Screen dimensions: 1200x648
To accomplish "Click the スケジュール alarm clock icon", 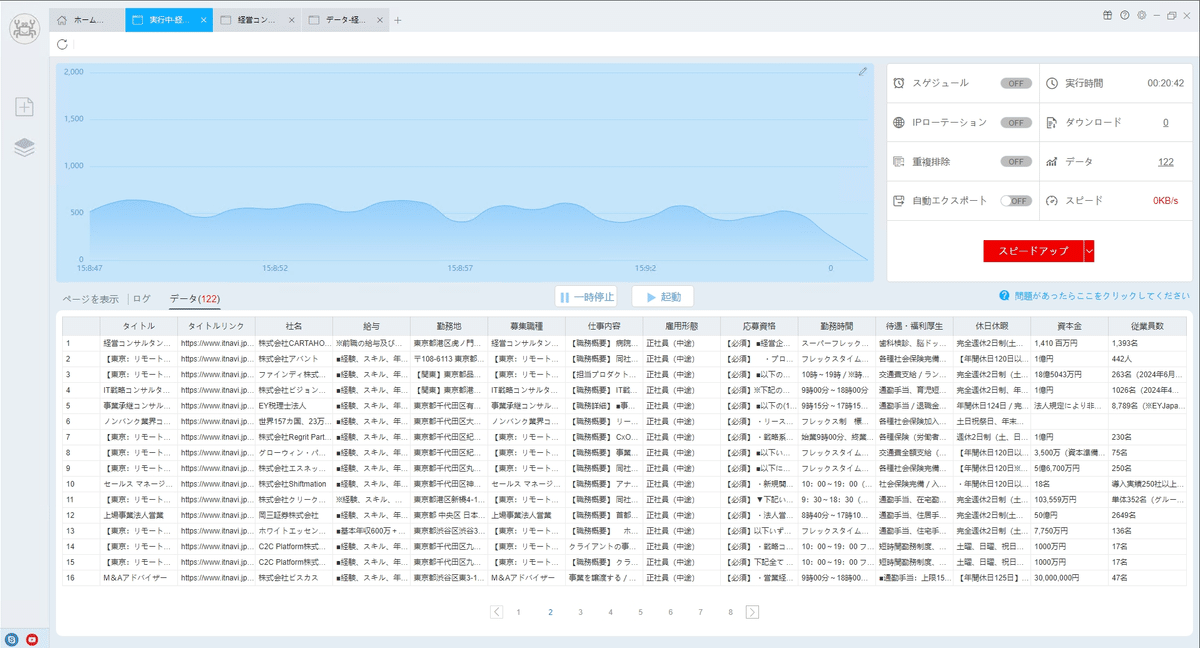I will 899,83.
